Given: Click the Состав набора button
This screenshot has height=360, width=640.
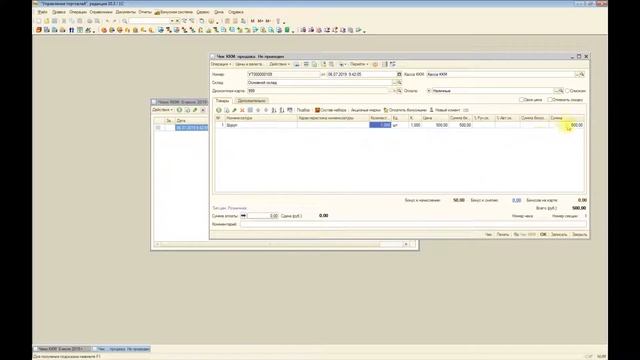Looking at the screenshot, I should [x=331, y=110].
